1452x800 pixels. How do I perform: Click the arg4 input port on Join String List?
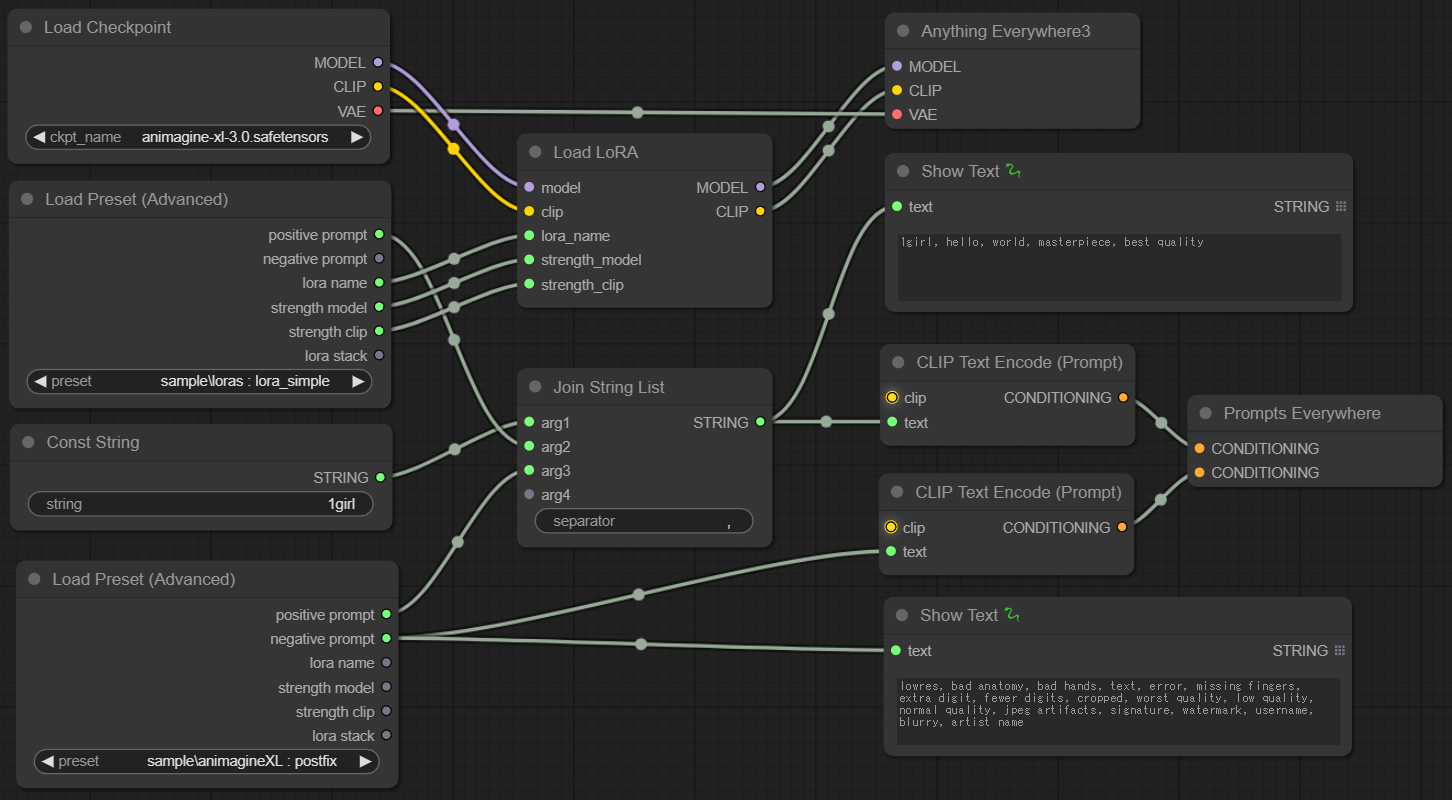coord(529,495)
